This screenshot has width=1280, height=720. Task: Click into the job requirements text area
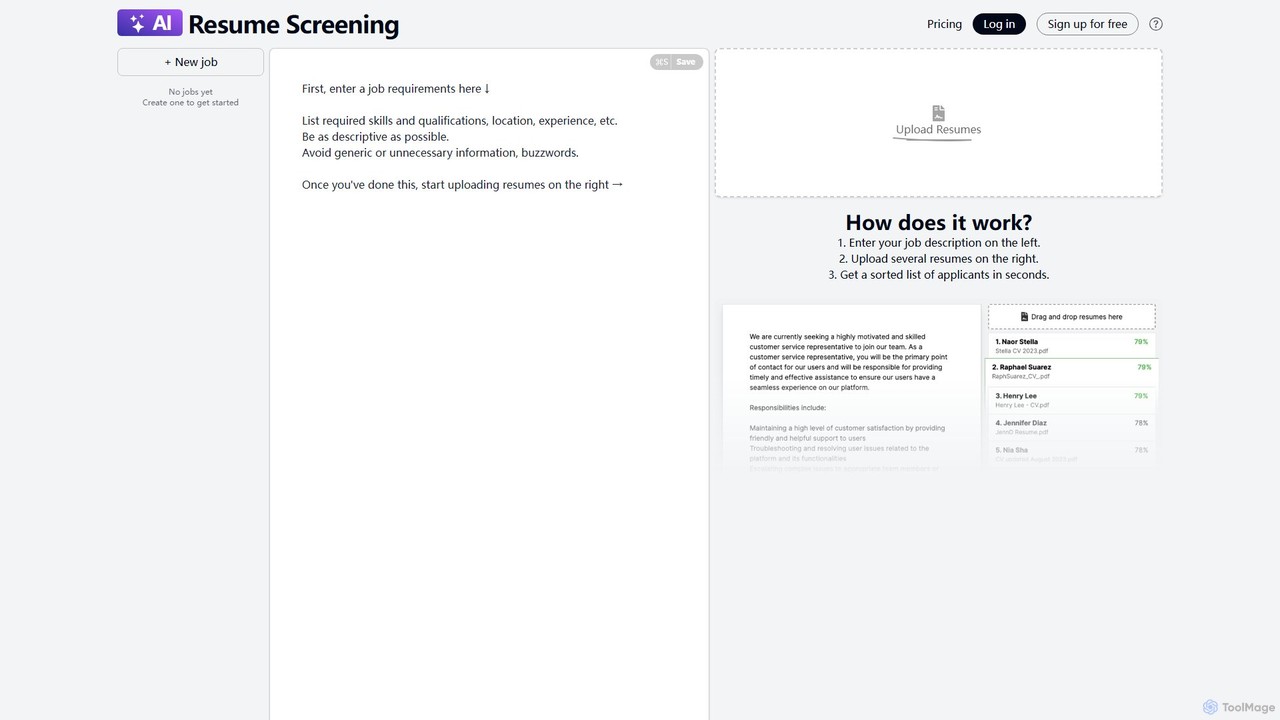click(x=489, y=384)
